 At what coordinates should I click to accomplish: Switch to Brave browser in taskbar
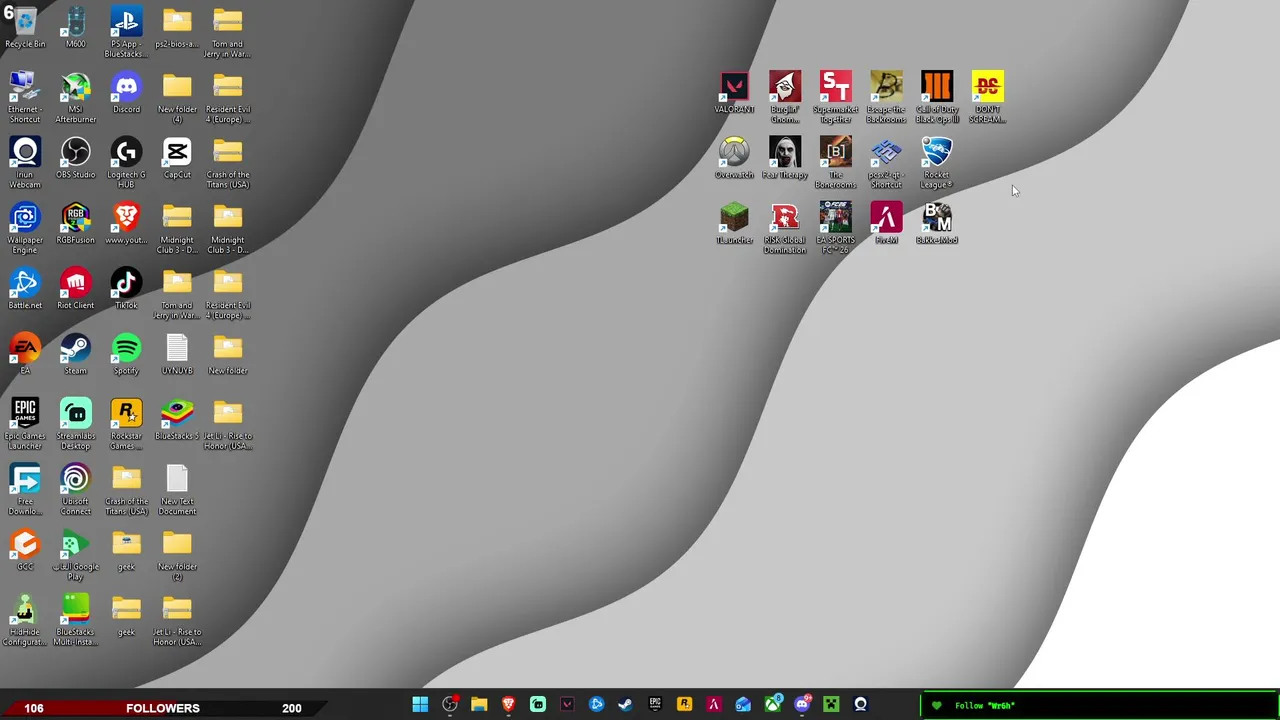[508, 705]
